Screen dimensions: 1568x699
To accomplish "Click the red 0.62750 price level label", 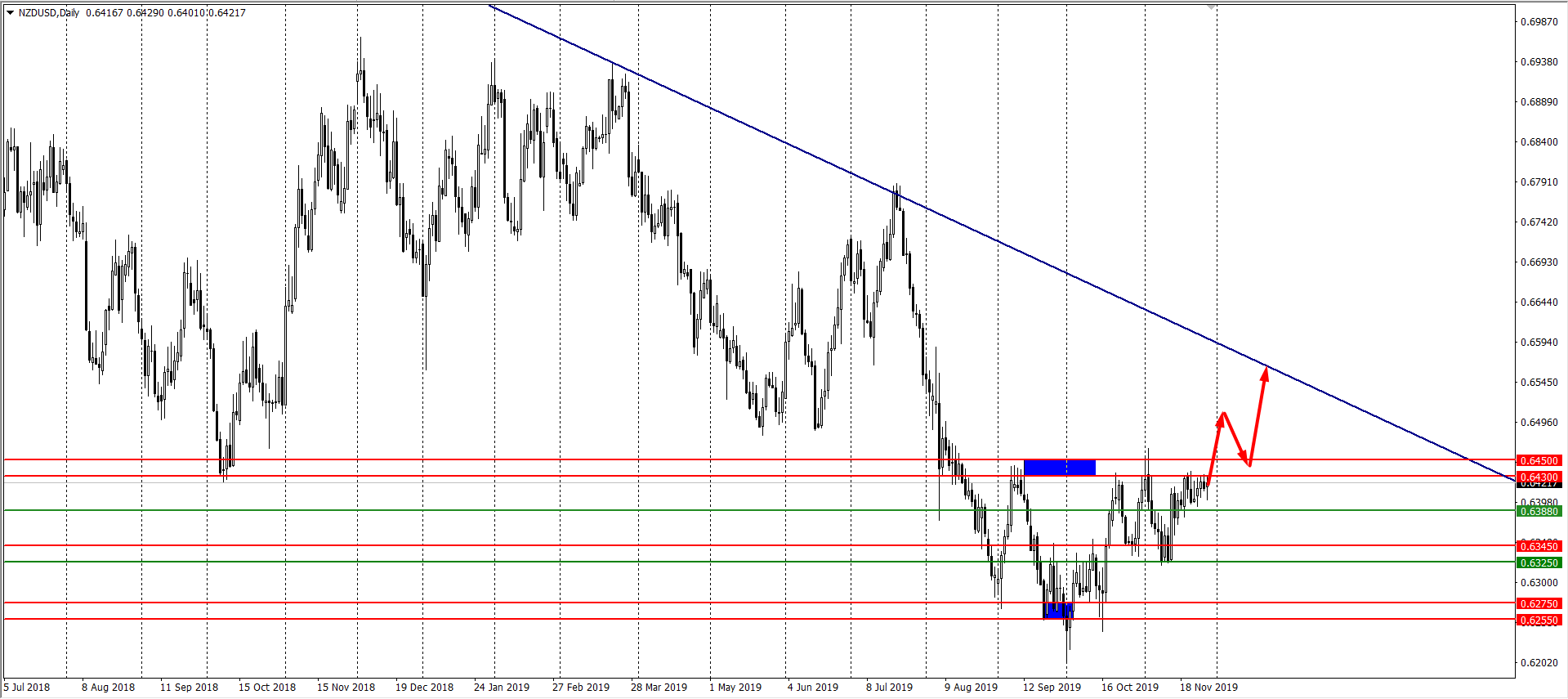I will tap(1539, 604).
